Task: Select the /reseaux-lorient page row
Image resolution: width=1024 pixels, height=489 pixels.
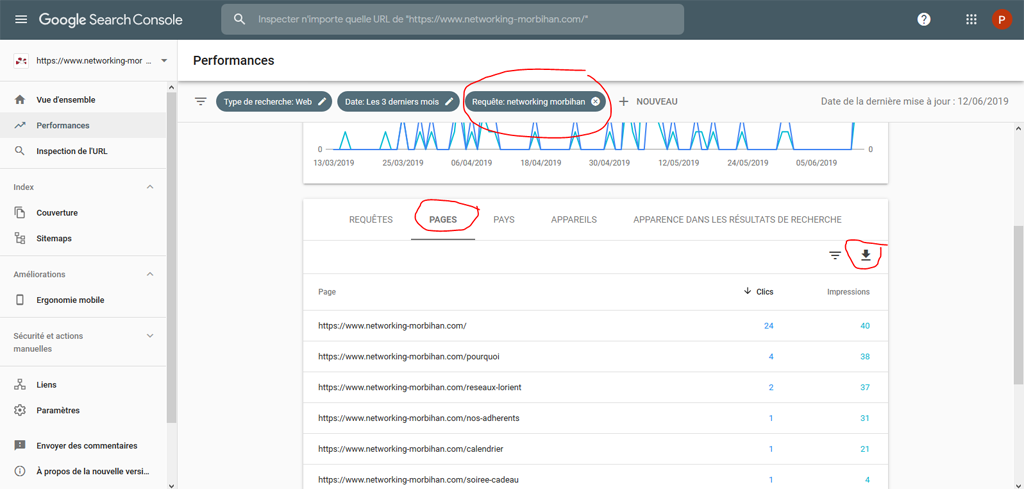Action: 596,388
